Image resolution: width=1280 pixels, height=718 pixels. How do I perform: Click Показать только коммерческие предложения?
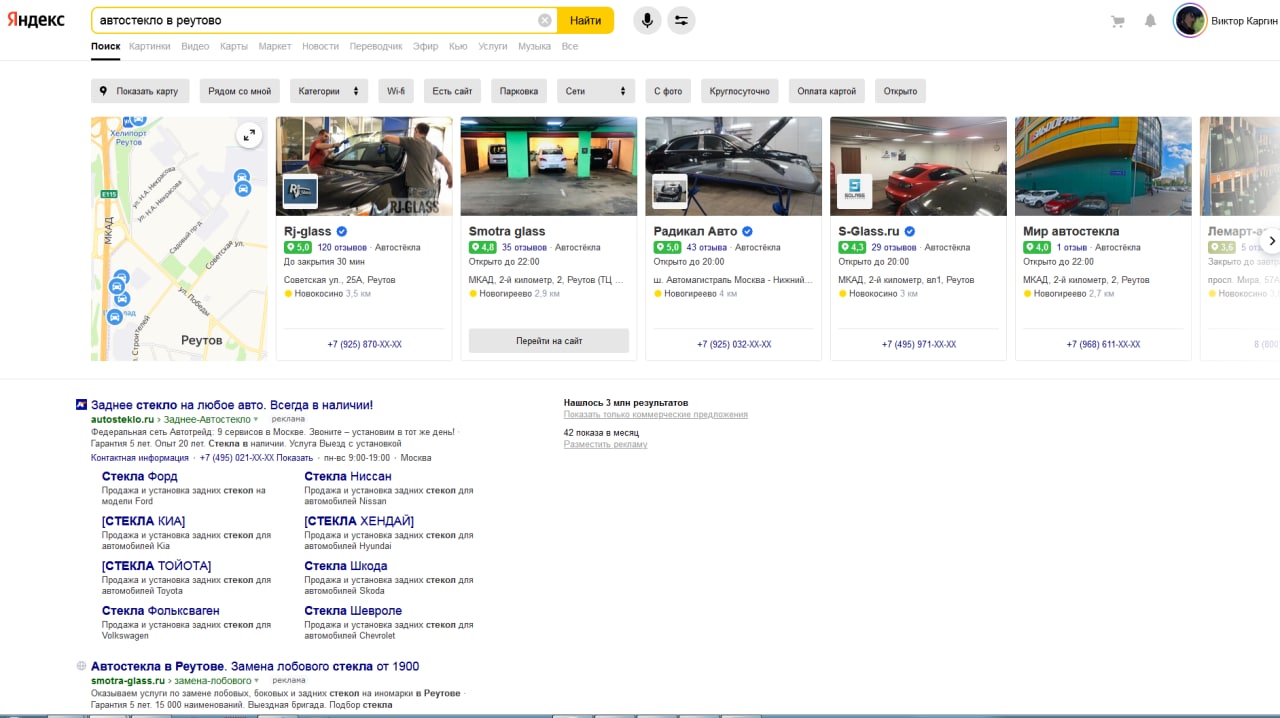point(656,414)
